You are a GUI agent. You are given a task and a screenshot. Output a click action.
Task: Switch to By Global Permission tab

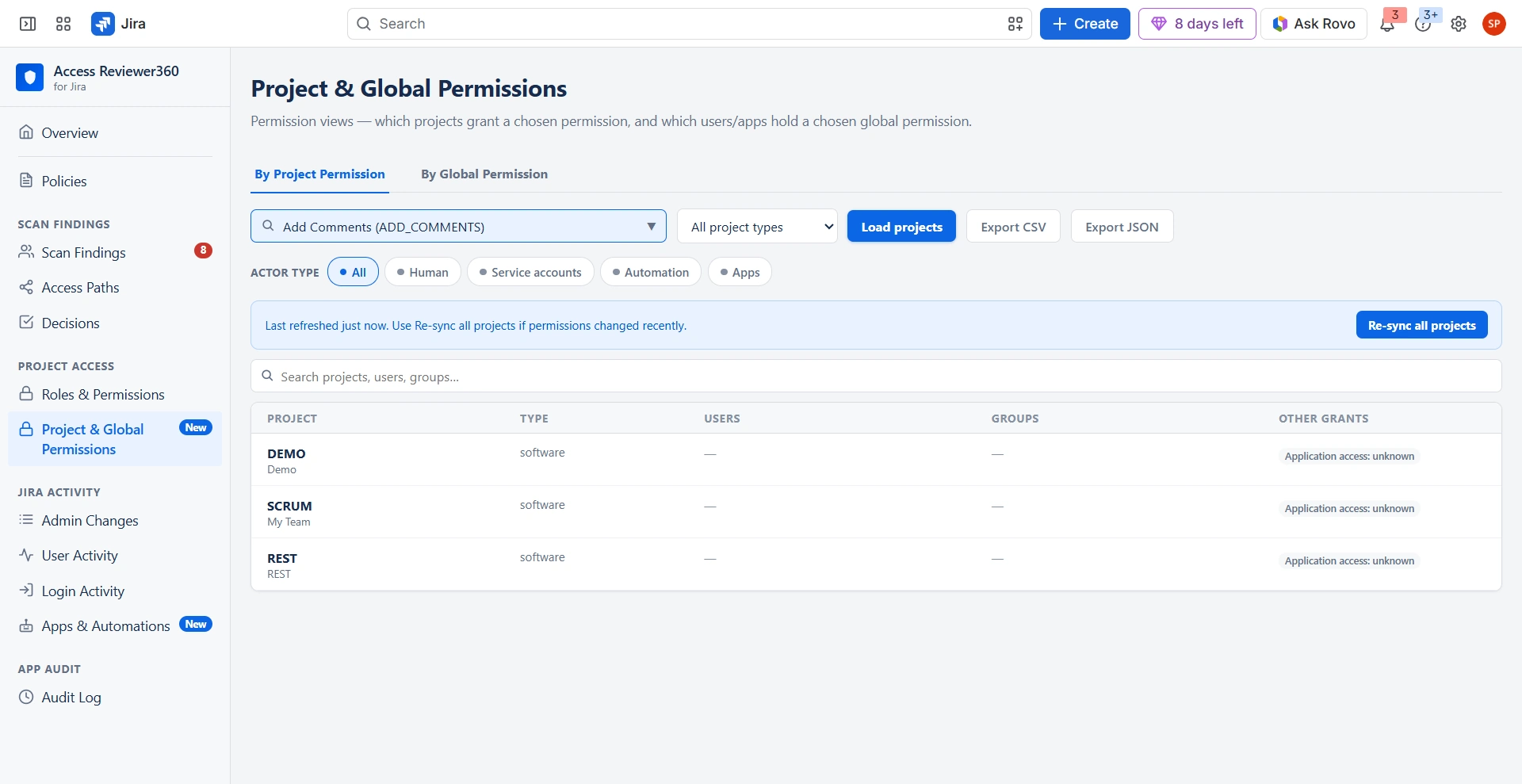[x=484, y=174]
